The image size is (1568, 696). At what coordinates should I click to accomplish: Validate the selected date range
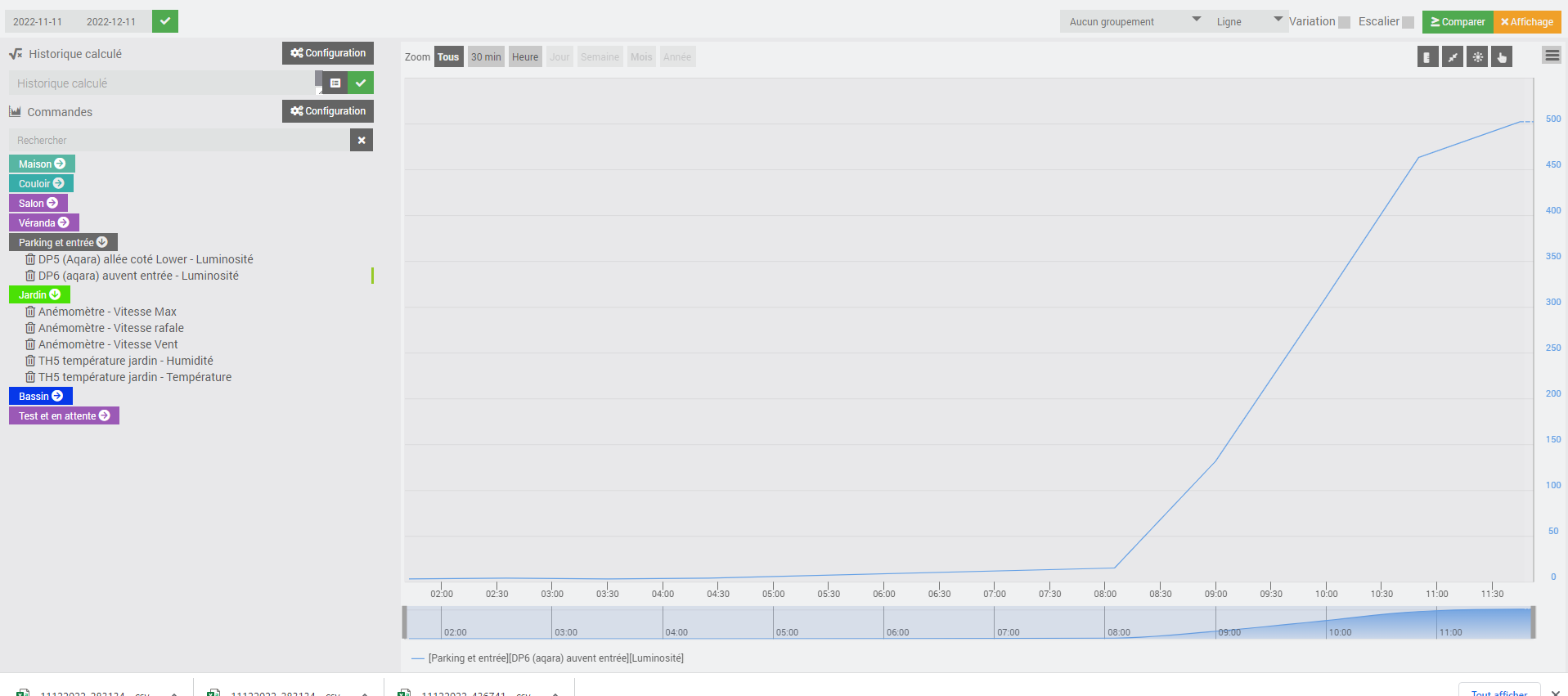coord(165,21)
